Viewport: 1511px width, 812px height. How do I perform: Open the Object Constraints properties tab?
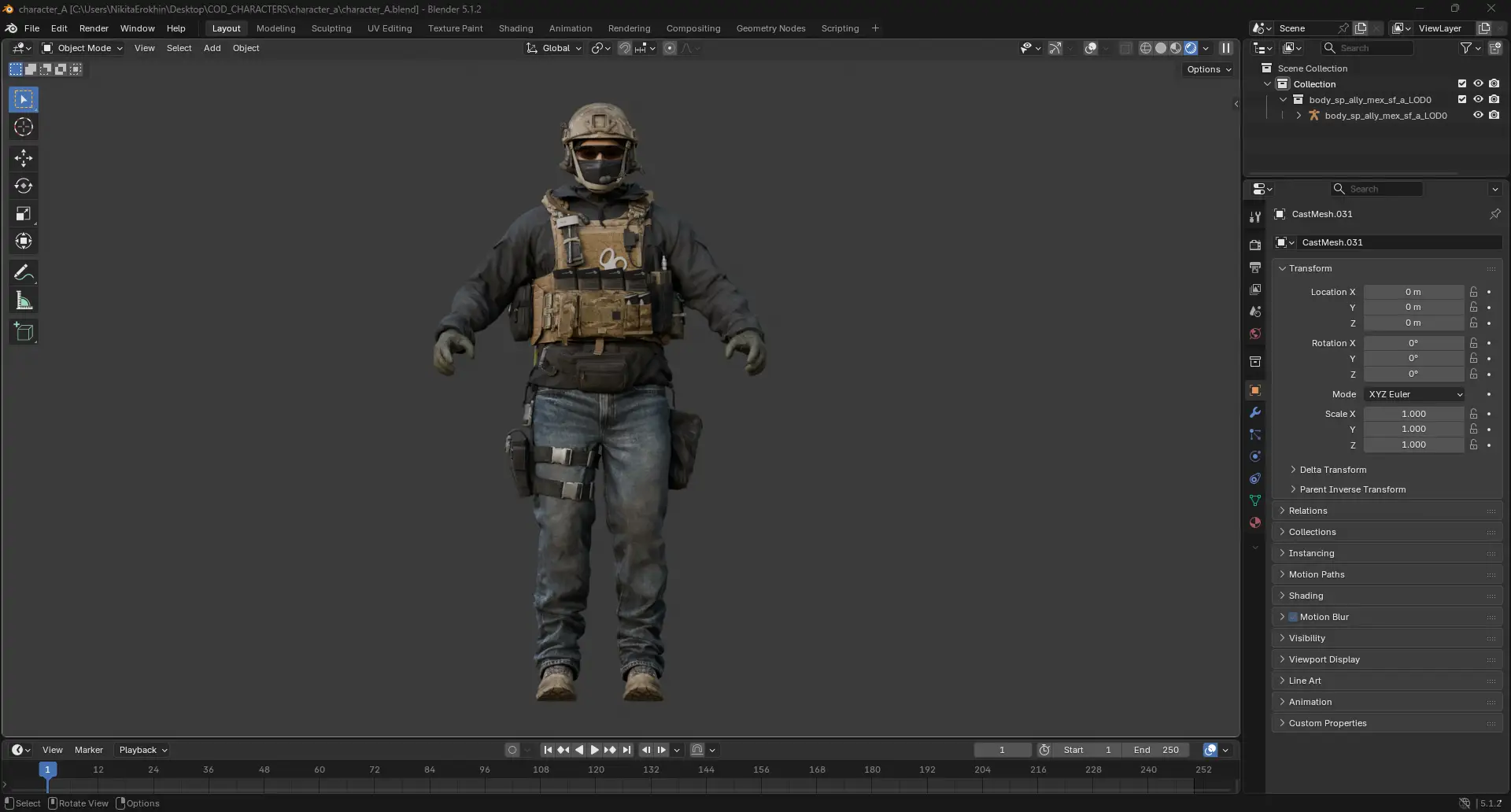click(1255, 478)
